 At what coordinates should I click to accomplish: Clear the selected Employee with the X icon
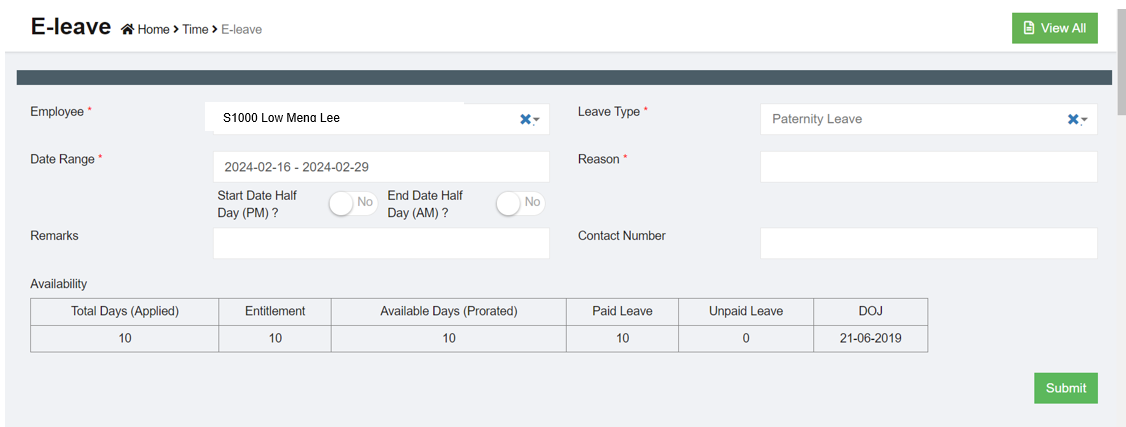(525, 119)
